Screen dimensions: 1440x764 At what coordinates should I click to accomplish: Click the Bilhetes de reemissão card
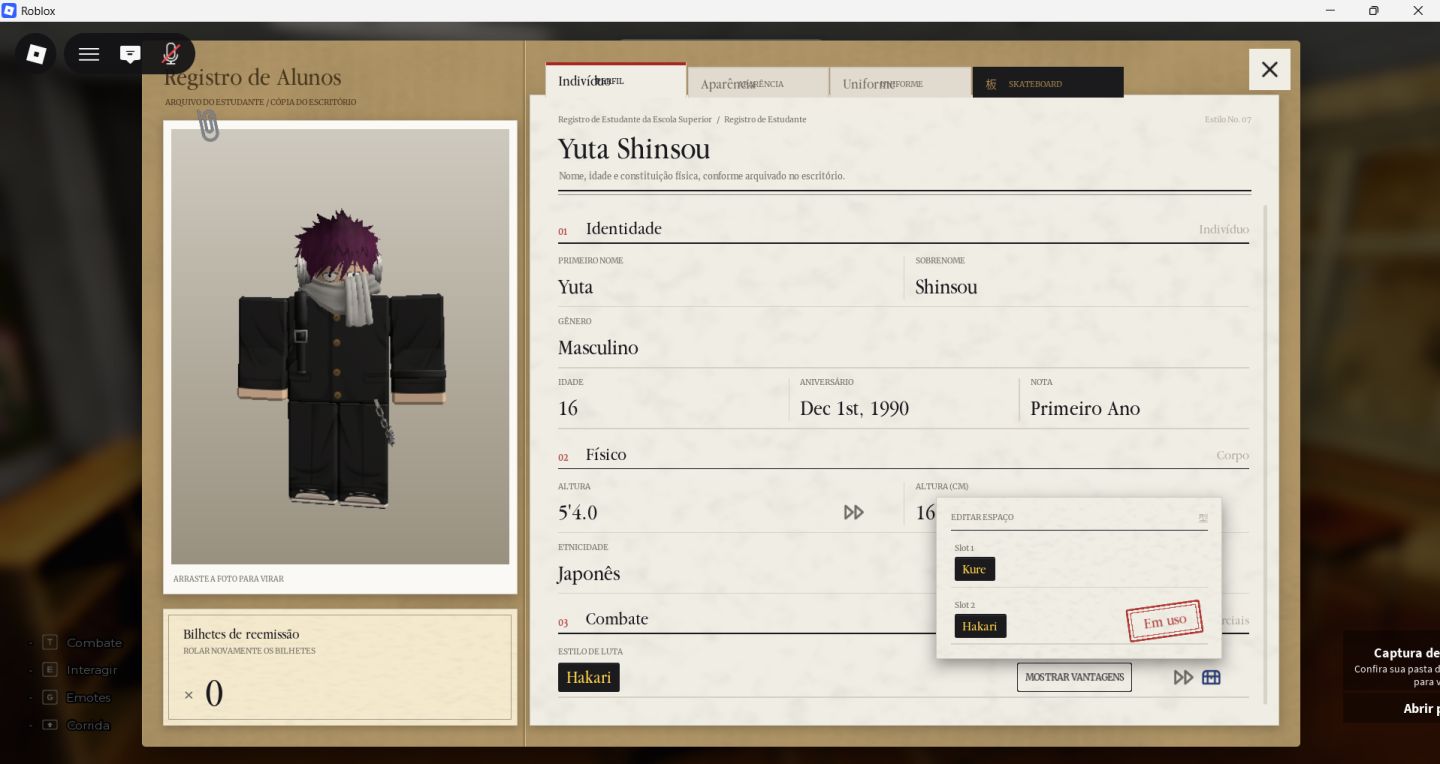coord(340,667)
